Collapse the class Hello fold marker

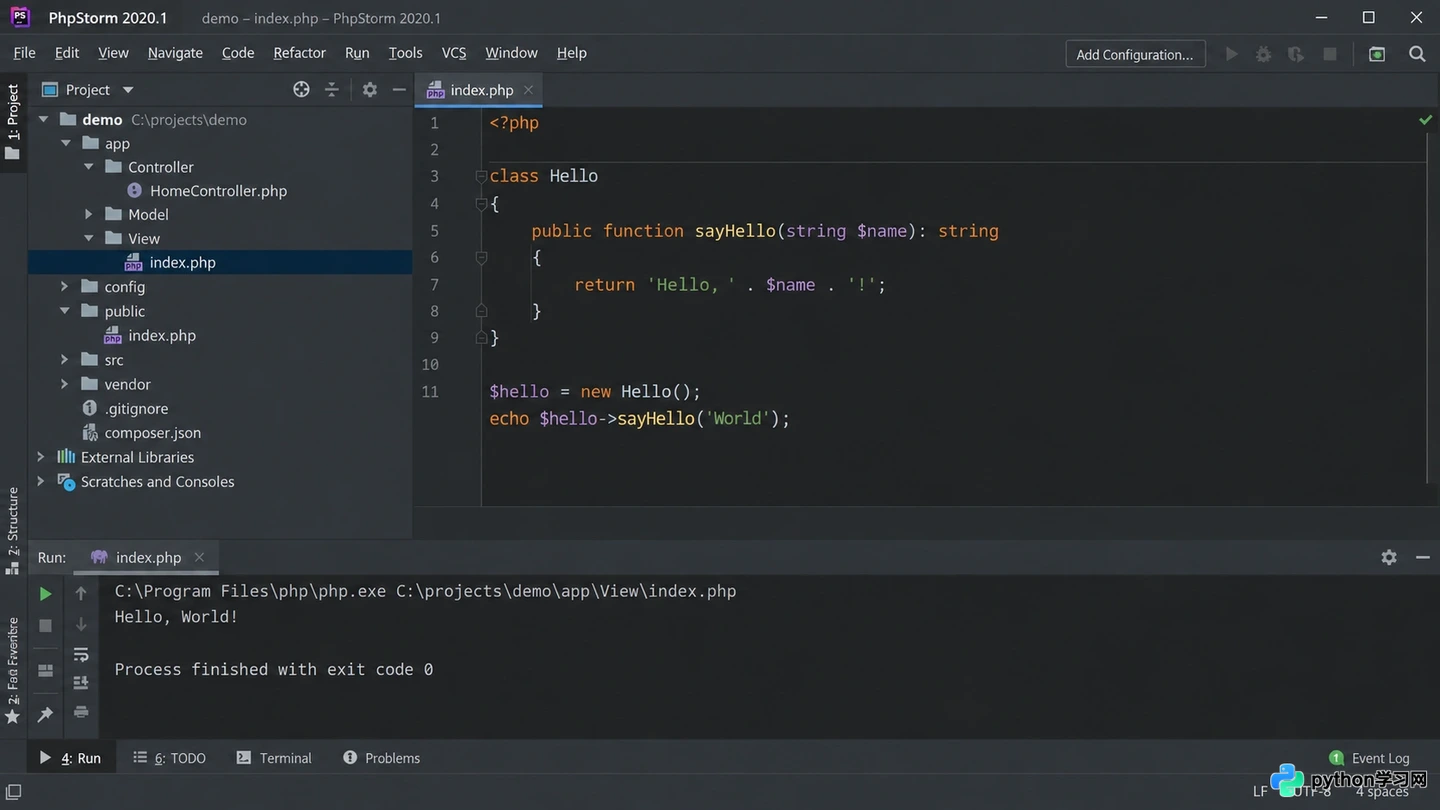[x=481, y=176]
